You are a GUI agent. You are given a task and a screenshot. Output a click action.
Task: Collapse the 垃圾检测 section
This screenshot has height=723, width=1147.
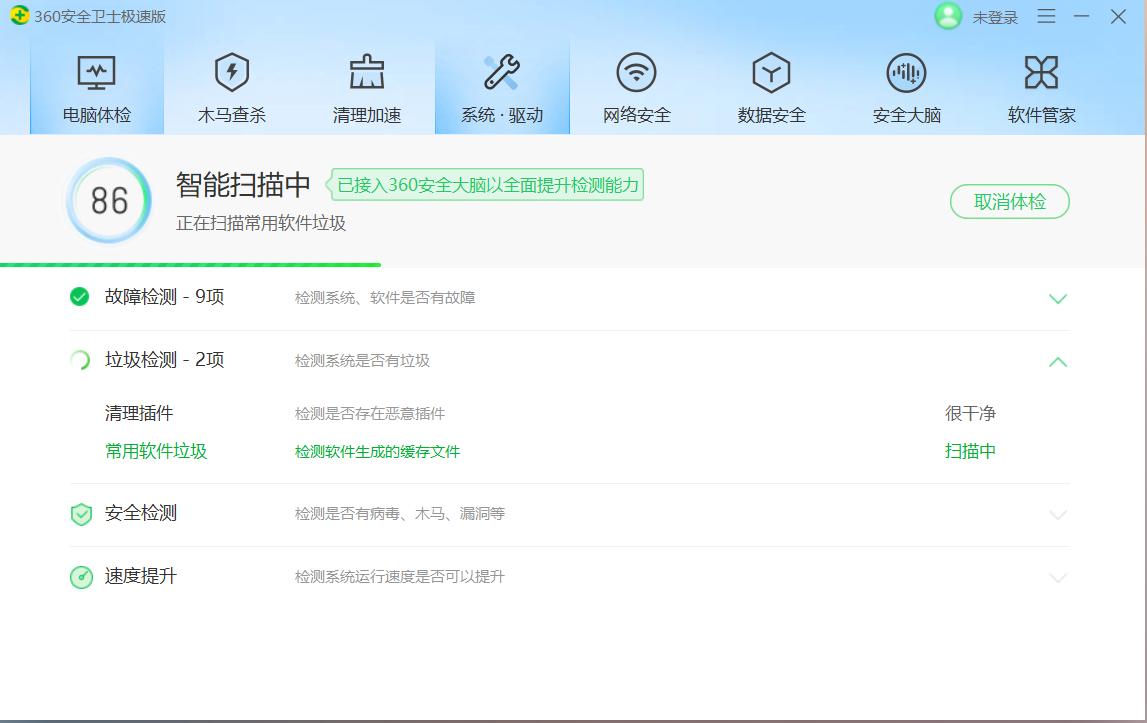pyautogui.click(x=1058, y=361)
